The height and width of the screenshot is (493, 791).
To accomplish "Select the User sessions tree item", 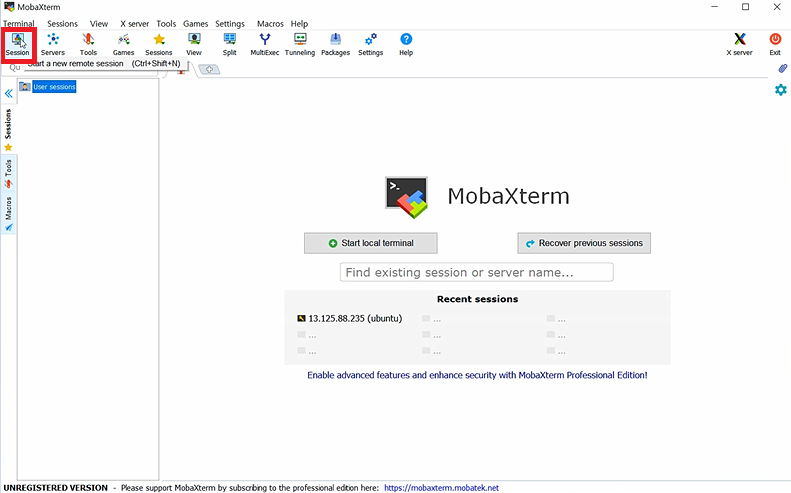I will (x=54, y=87).
